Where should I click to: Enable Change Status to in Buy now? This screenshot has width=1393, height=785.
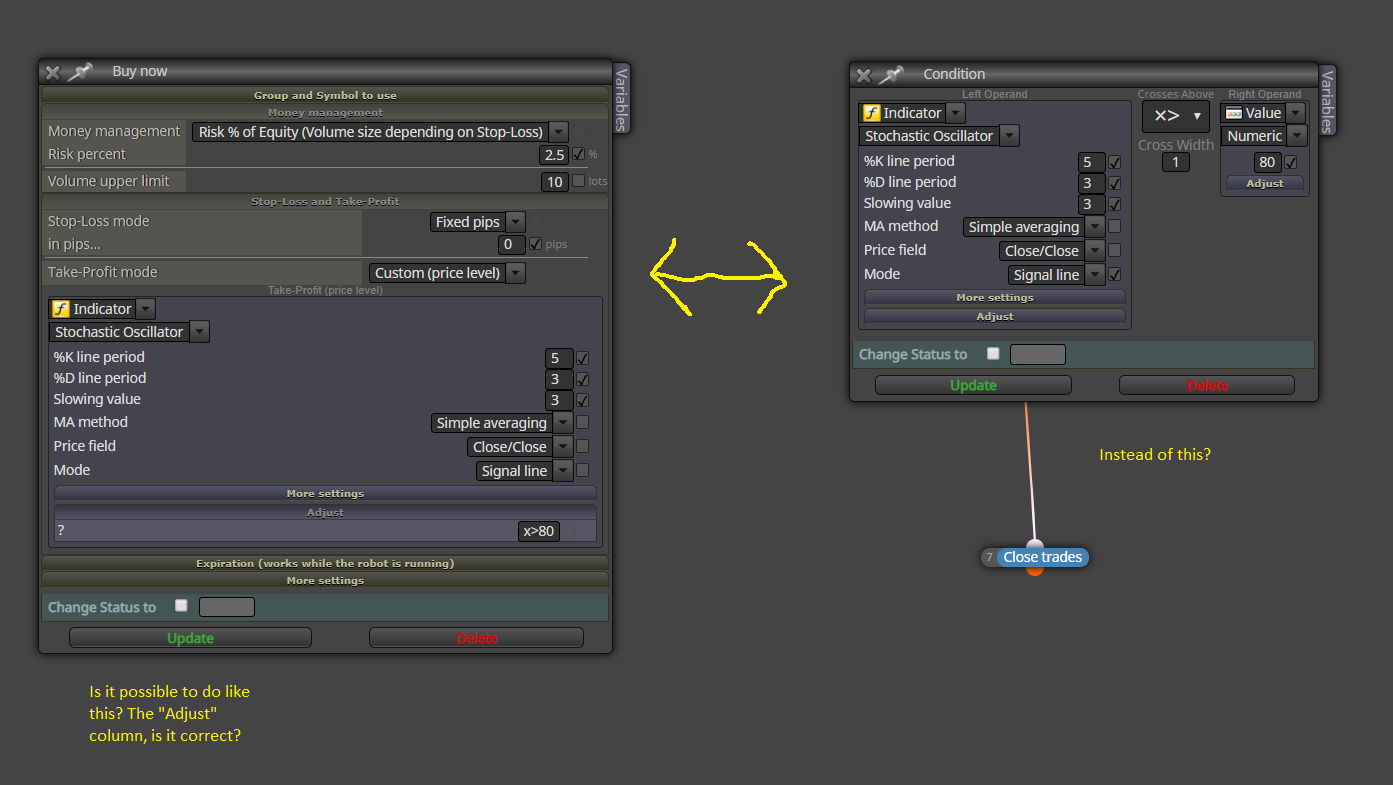coord(181,606)
